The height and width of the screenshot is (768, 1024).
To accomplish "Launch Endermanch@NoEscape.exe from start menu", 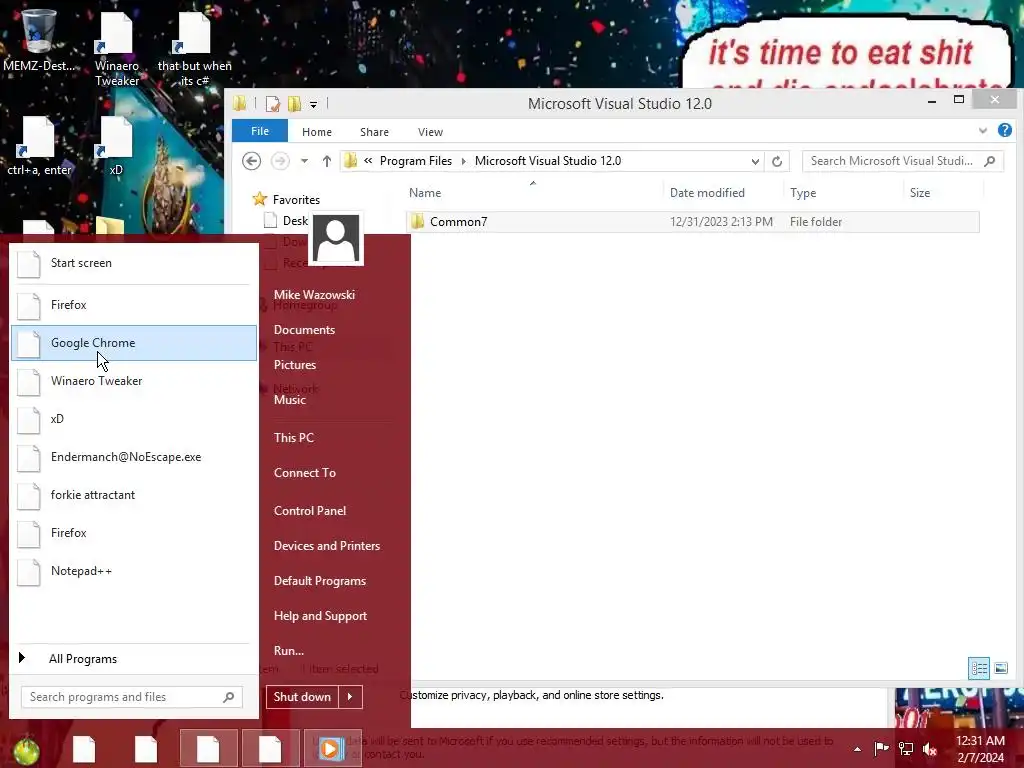I will click(x=134, y=457).
